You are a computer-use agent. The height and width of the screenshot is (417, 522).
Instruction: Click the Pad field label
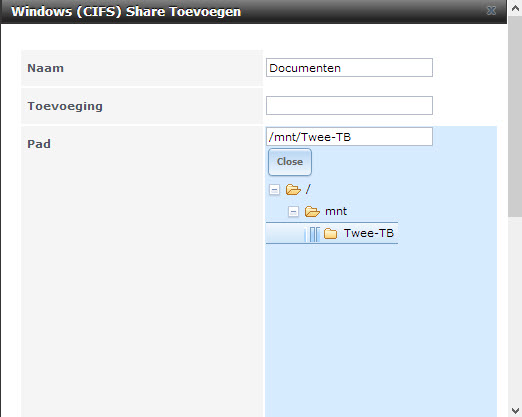pos(39,144)
